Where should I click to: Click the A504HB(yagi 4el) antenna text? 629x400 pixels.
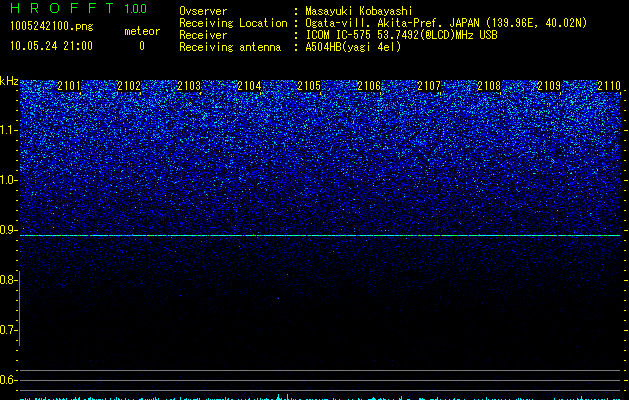(x=353, y=47)
